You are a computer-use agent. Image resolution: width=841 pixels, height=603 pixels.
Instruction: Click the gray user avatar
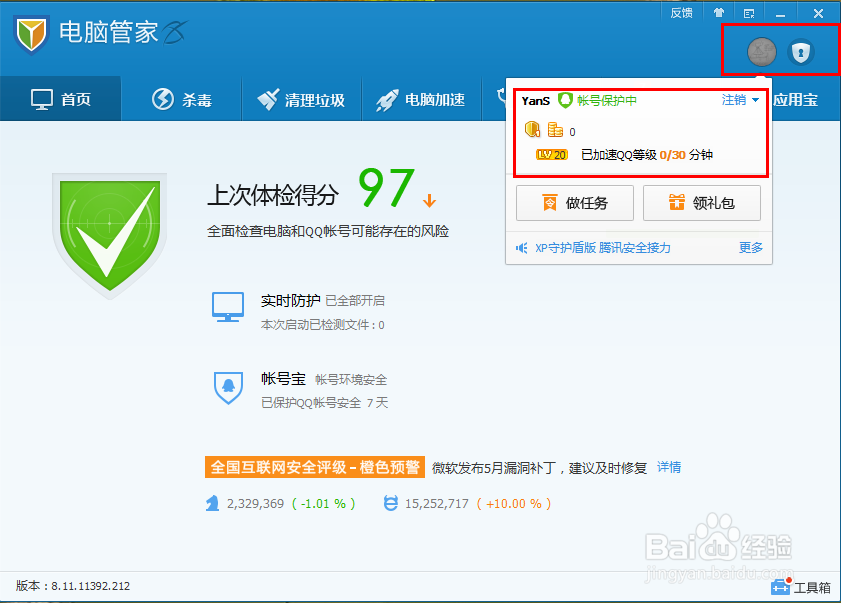click(762, 52)
